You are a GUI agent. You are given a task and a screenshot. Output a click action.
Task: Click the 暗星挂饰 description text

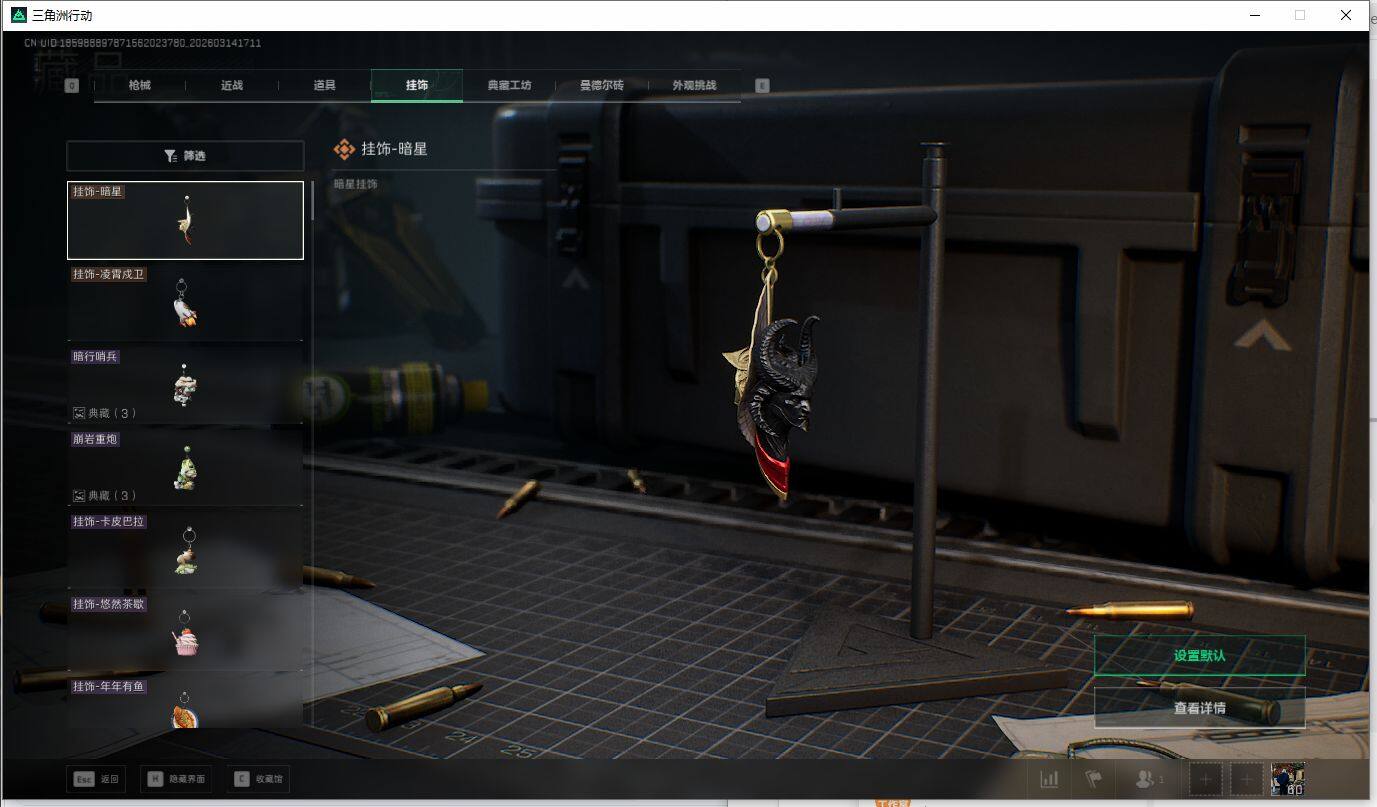pos(356,184)
